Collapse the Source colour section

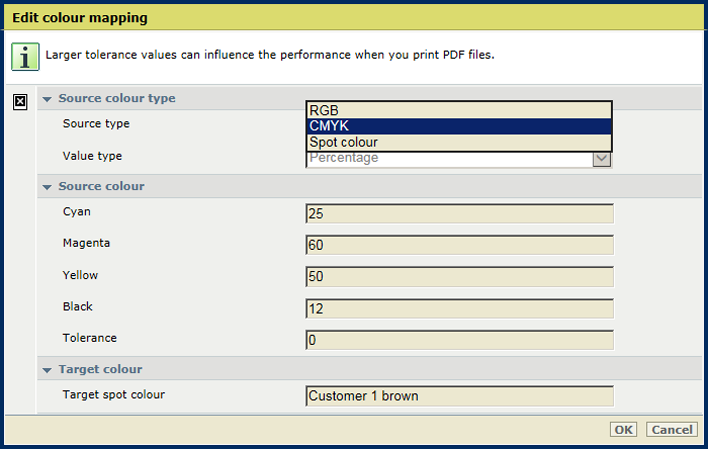point(47,187)
